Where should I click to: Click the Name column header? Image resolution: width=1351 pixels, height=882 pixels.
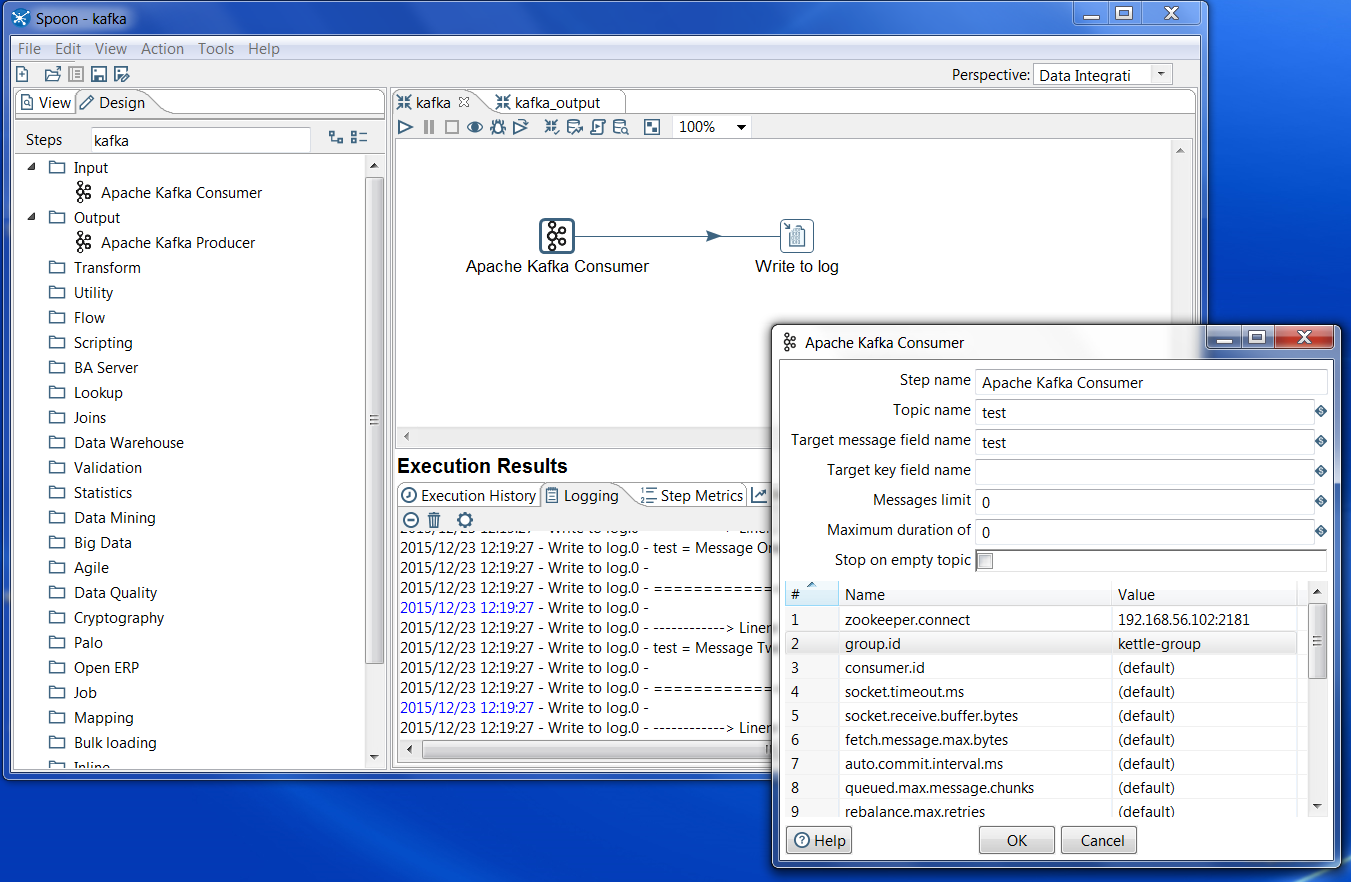pos(975,594)
